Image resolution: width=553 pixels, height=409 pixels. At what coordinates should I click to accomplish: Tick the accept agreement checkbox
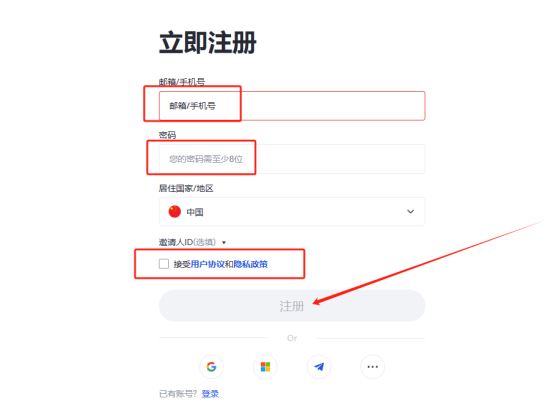point(164,264)
